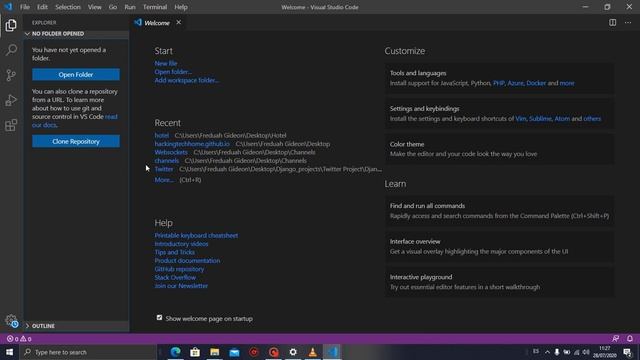This screenshot has height=360, width=640.
Task: Open the recent hotel project
Action: [162, 135]
